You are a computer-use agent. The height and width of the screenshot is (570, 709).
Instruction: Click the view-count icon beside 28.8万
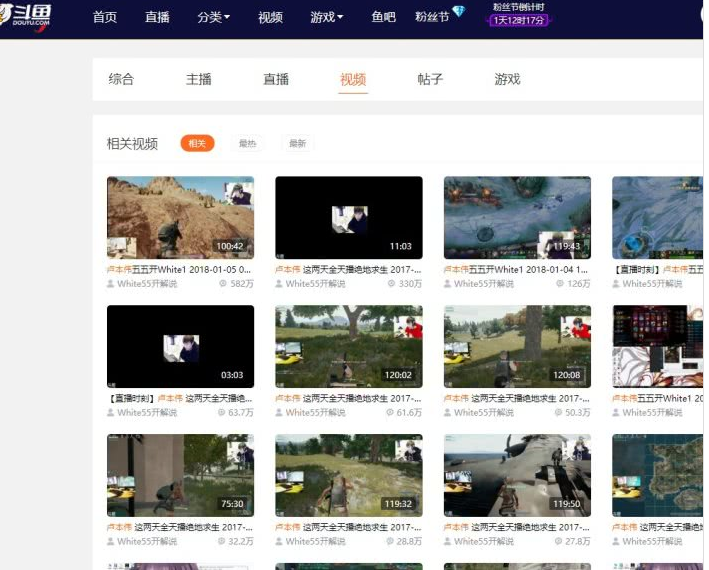(390, 542)
